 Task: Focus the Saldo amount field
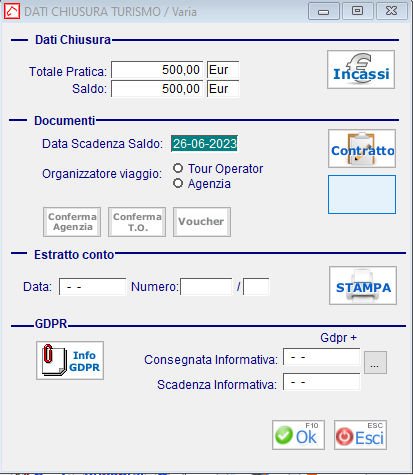click(157, 89)
